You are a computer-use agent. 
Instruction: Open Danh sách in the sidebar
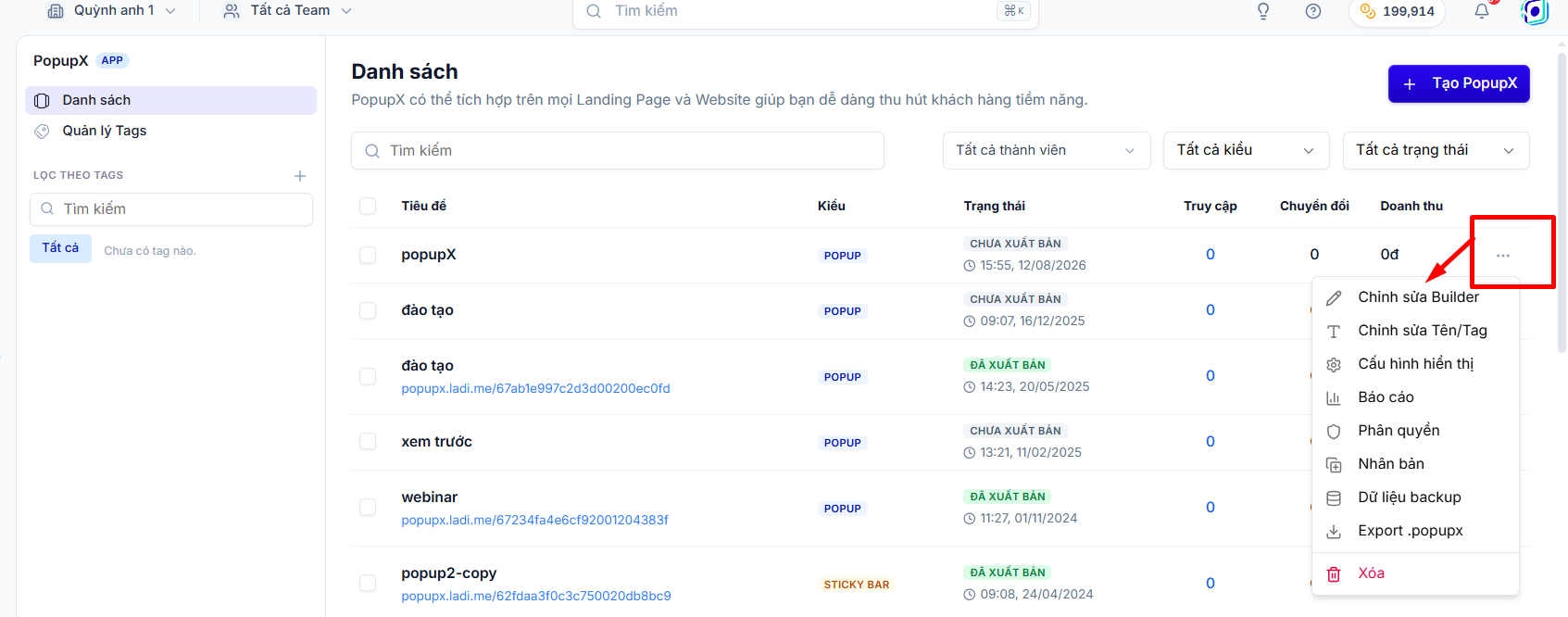click(171, 100)
